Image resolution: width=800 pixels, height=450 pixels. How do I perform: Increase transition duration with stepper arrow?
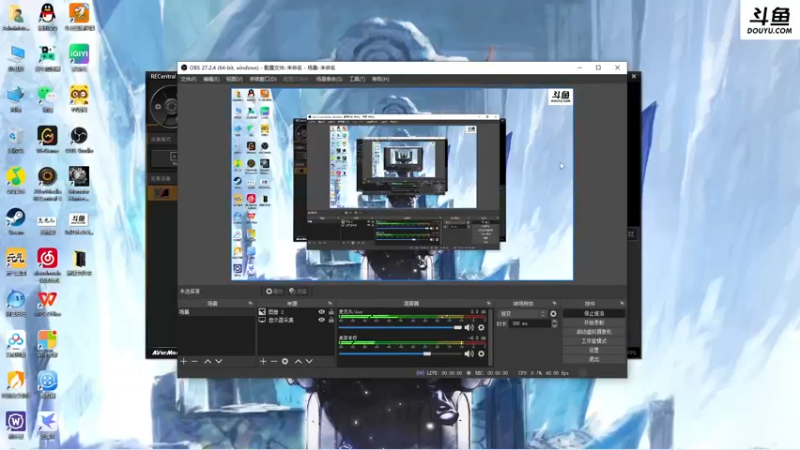(555, 321)
